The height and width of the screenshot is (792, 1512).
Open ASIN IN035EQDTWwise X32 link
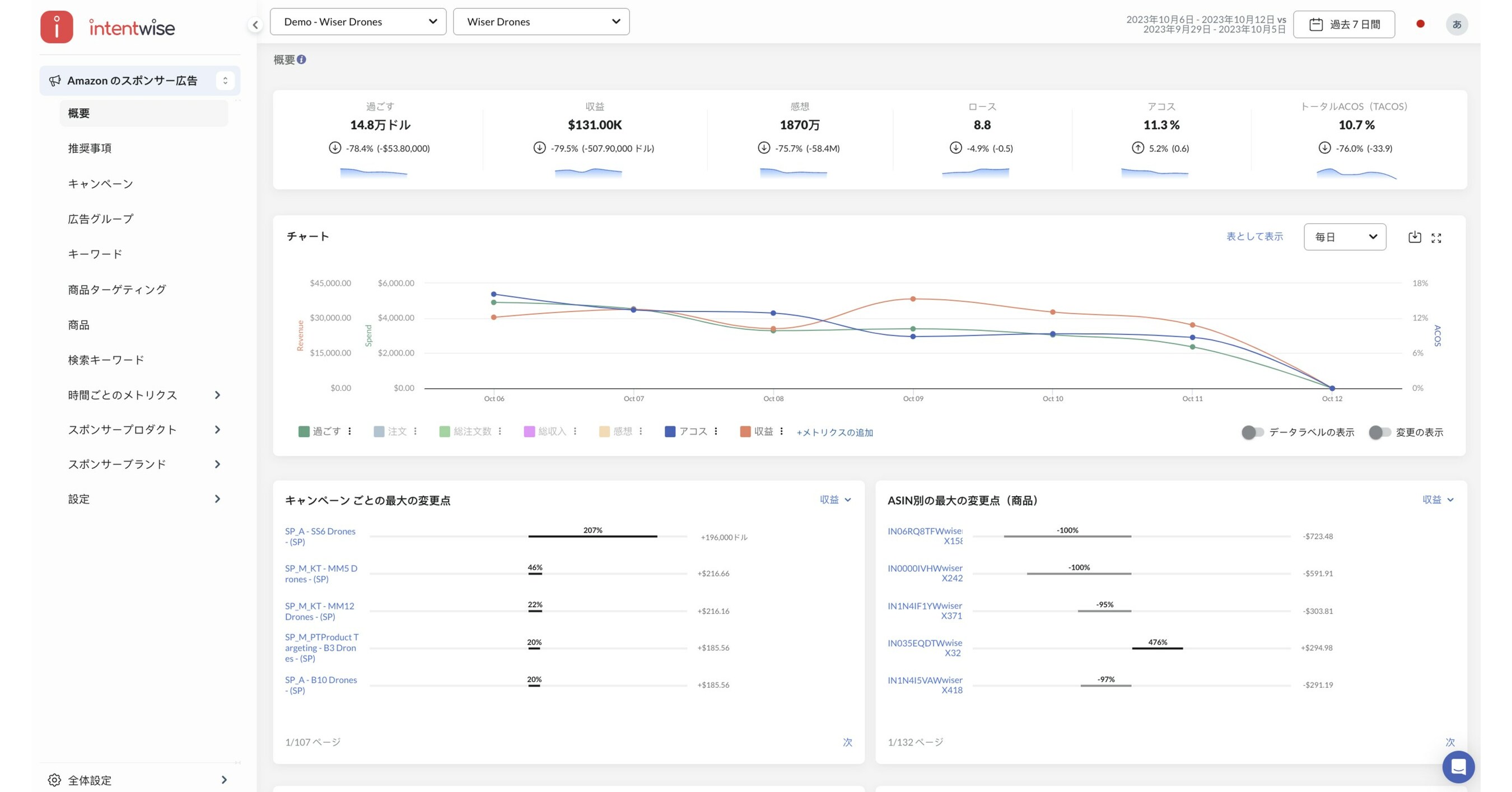[x=925, y=647]
